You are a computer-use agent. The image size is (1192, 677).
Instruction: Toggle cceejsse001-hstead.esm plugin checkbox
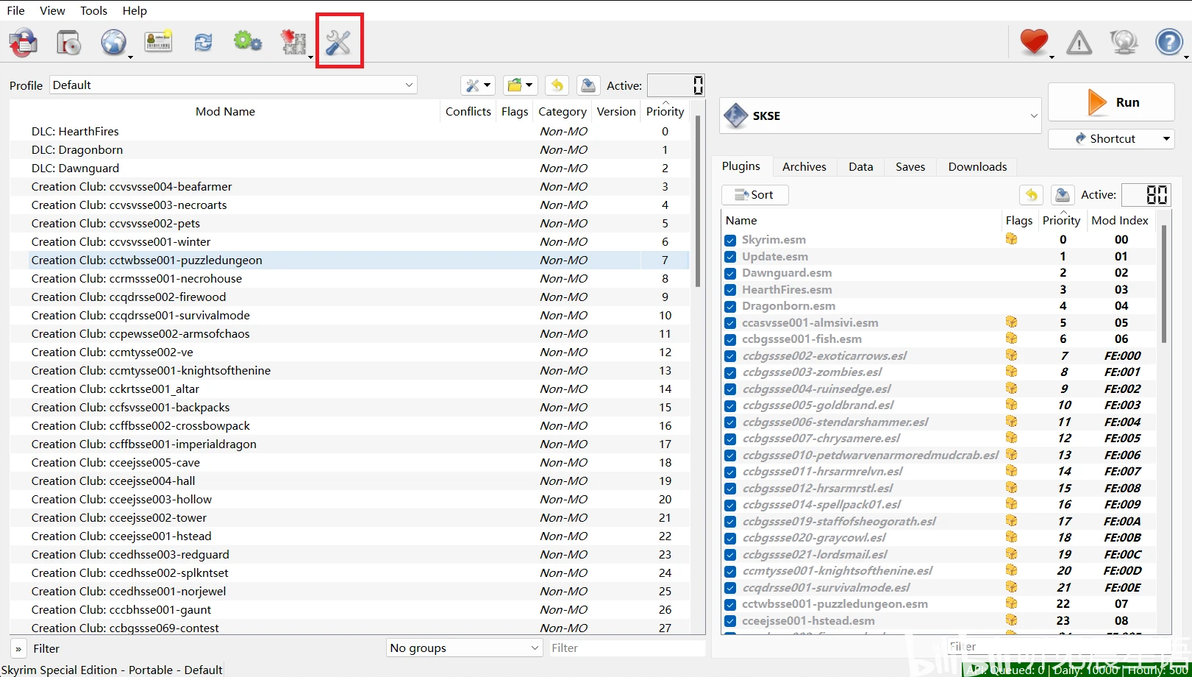click(x=731, y=622)
